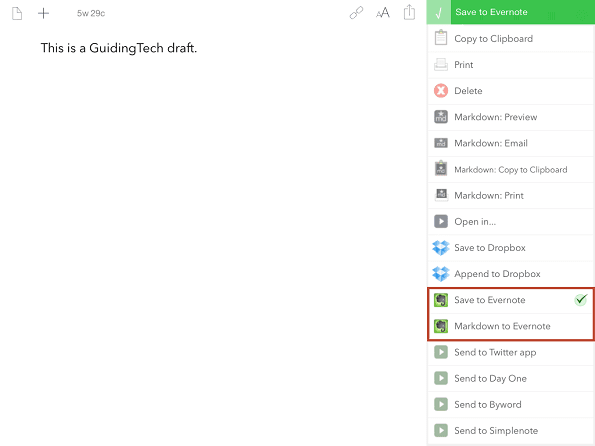Click the link chain icon in toolbar

pos(356,13)
